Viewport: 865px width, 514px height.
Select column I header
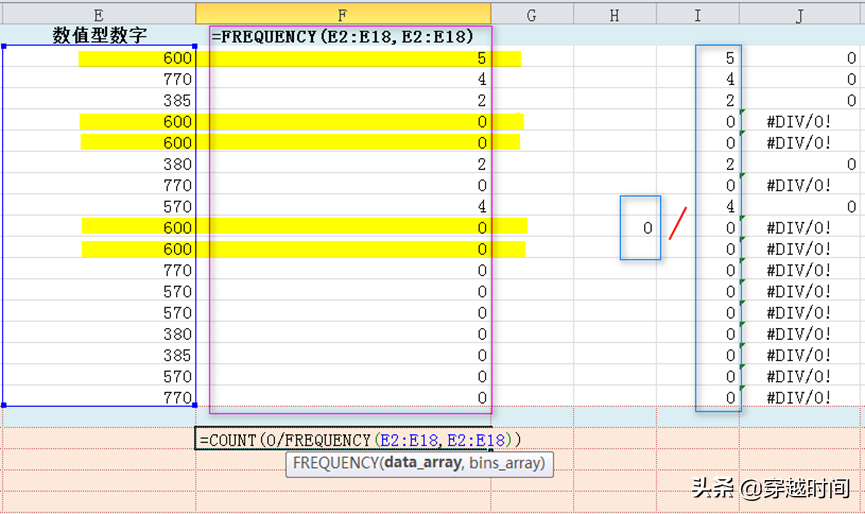[697, 15]
